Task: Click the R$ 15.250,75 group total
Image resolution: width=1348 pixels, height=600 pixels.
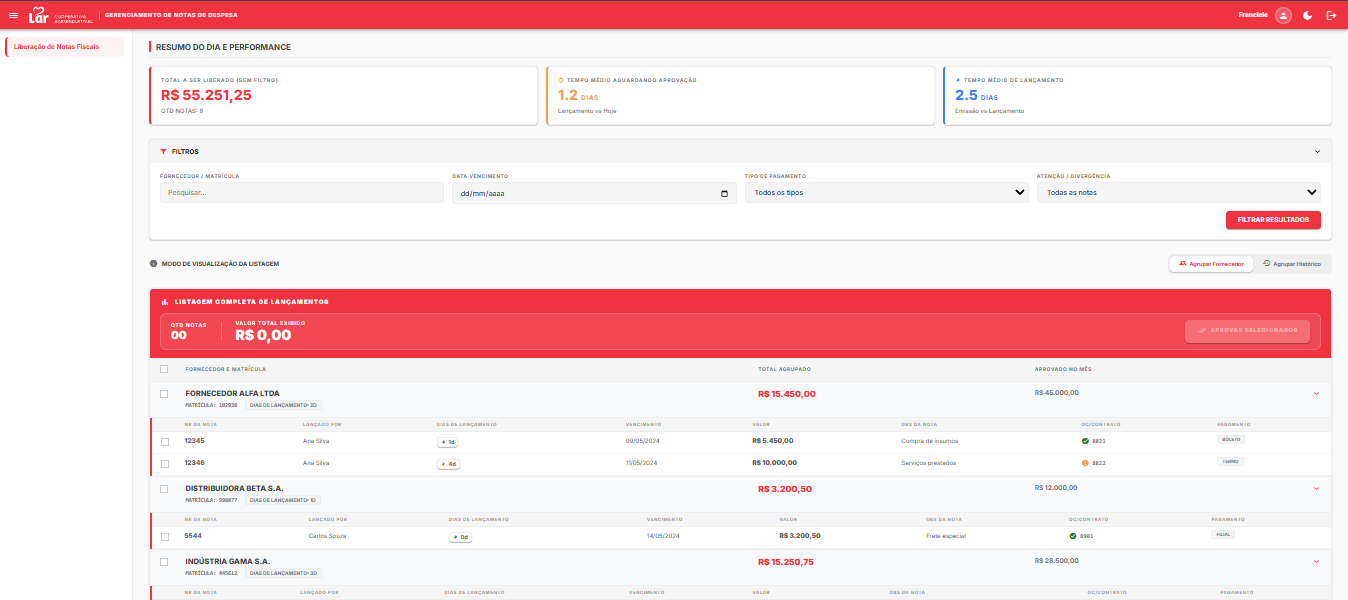Action: (x=786, y=562)
